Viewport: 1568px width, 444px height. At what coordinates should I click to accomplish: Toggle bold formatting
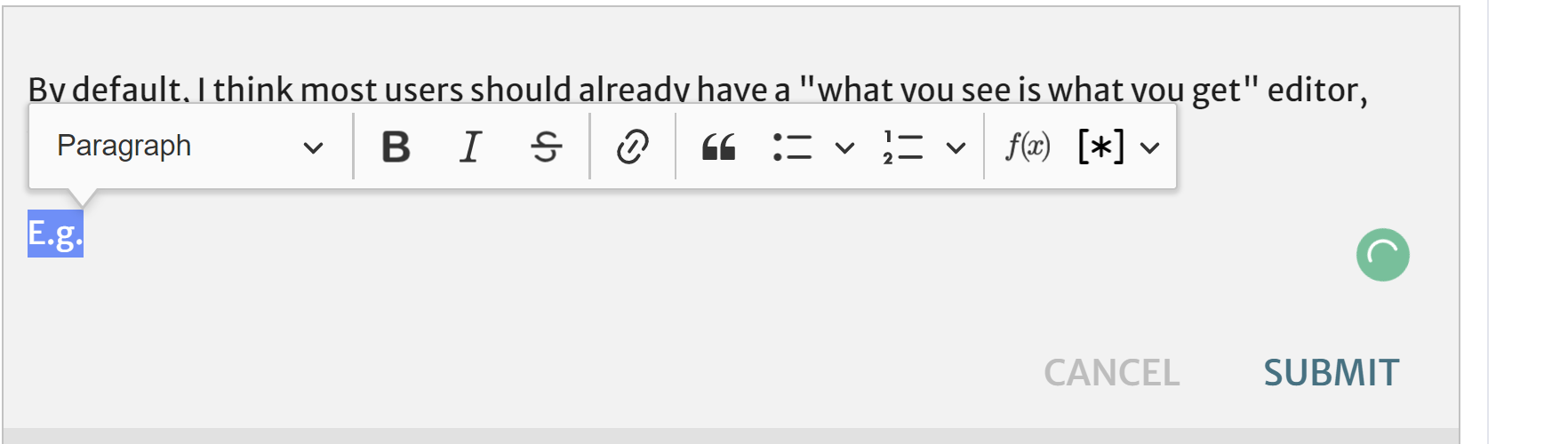(x=396, y=147)
